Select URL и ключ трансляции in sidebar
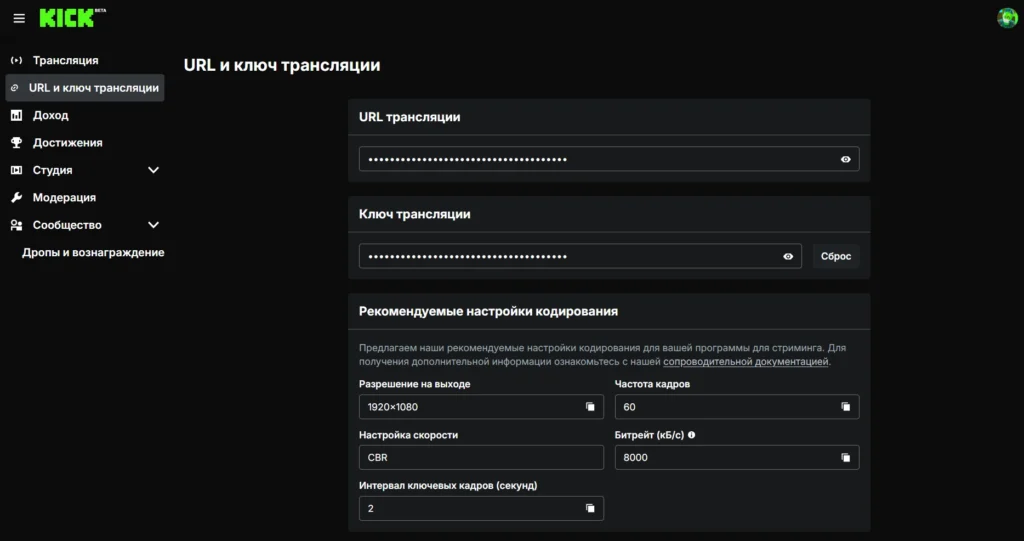 coord(85,88)
